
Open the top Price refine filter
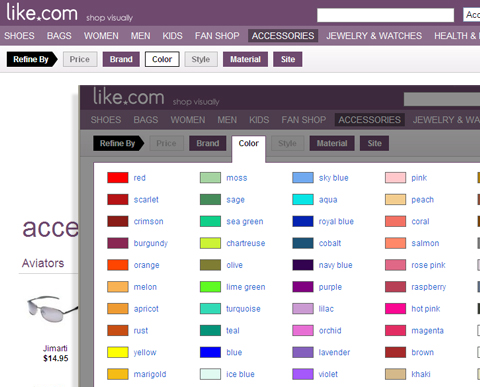pos(80,59)
